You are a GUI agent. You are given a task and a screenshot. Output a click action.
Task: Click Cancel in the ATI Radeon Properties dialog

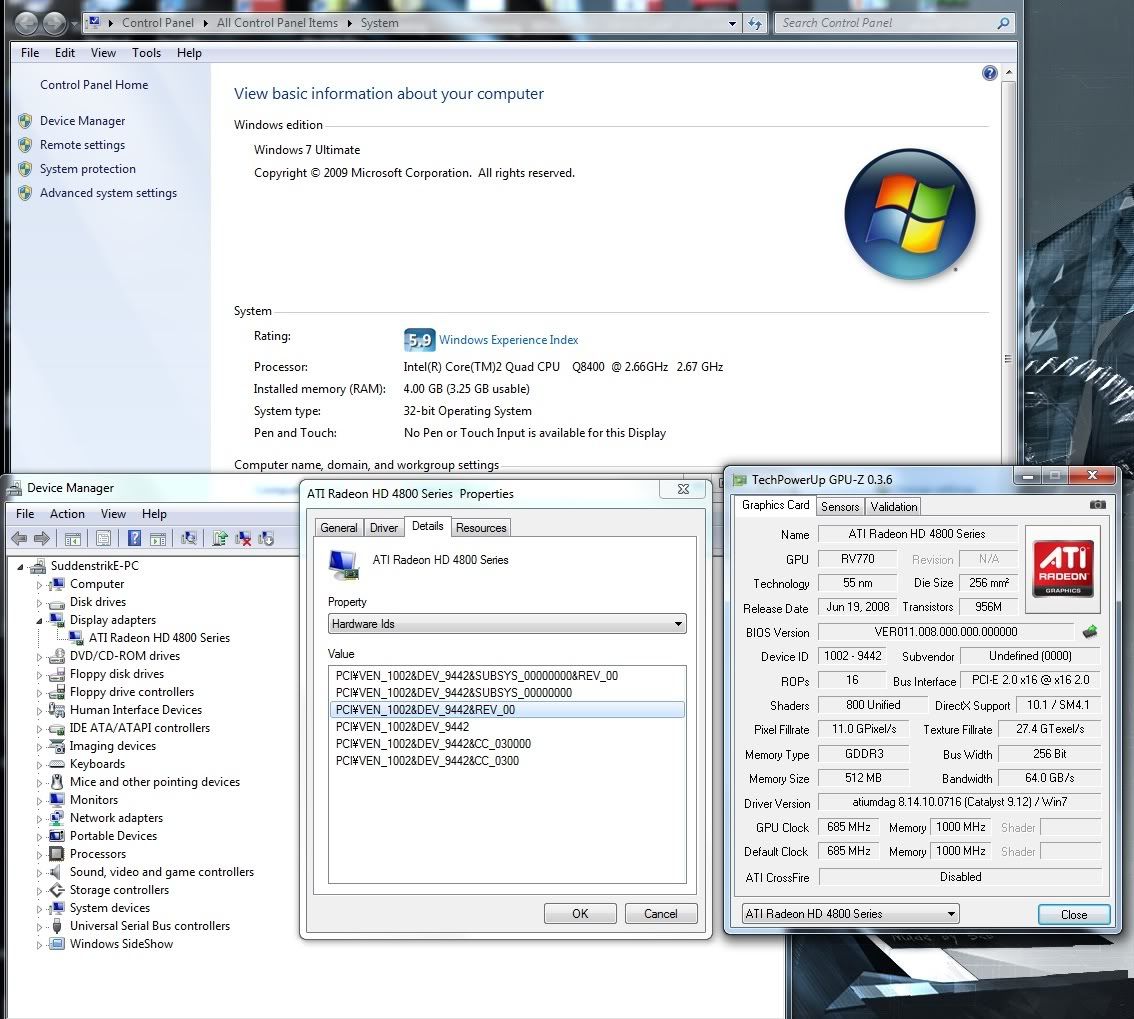pyautogui.click(x=661, y=913)
